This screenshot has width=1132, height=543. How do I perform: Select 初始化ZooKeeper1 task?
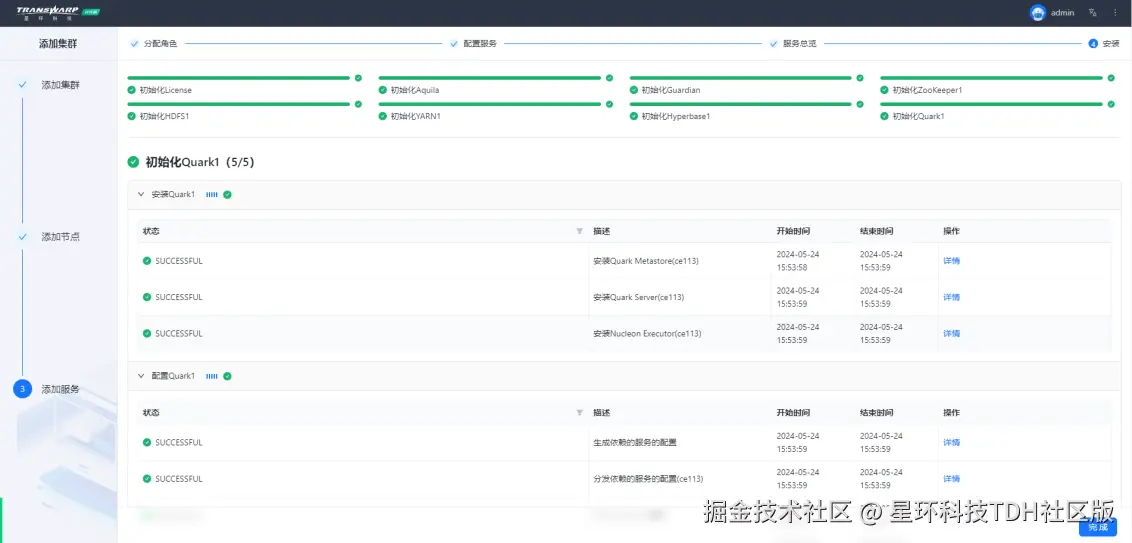point(927,90)
